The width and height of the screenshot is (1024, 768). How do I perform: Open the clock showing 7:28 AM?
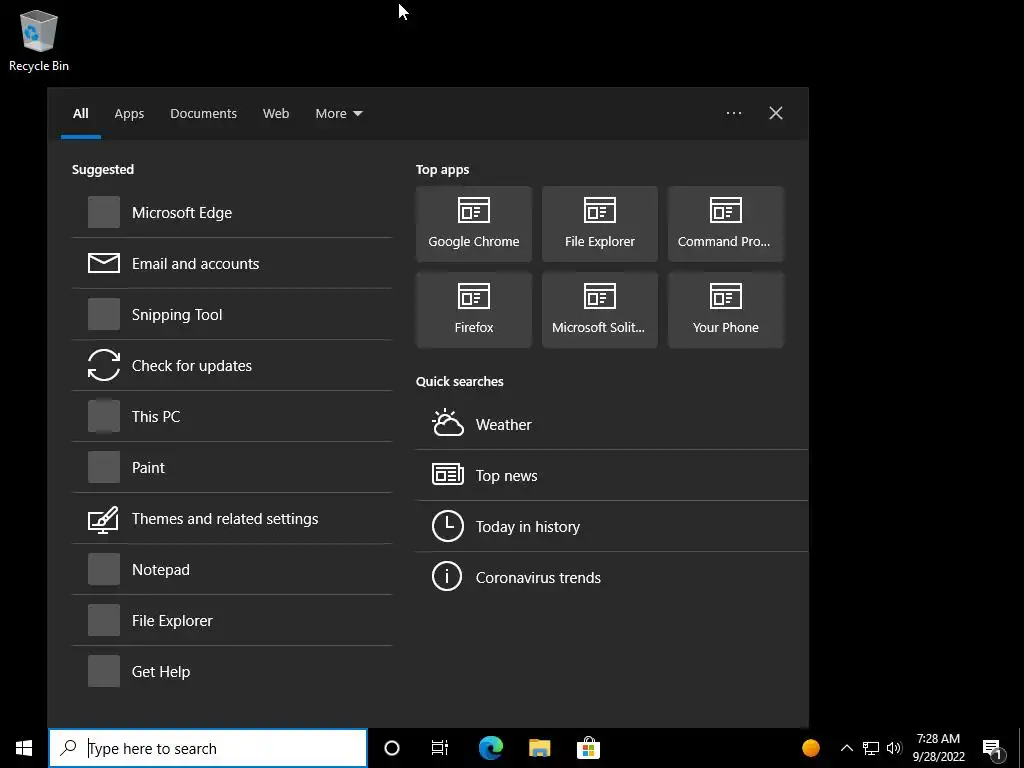[x=938, y=748]
